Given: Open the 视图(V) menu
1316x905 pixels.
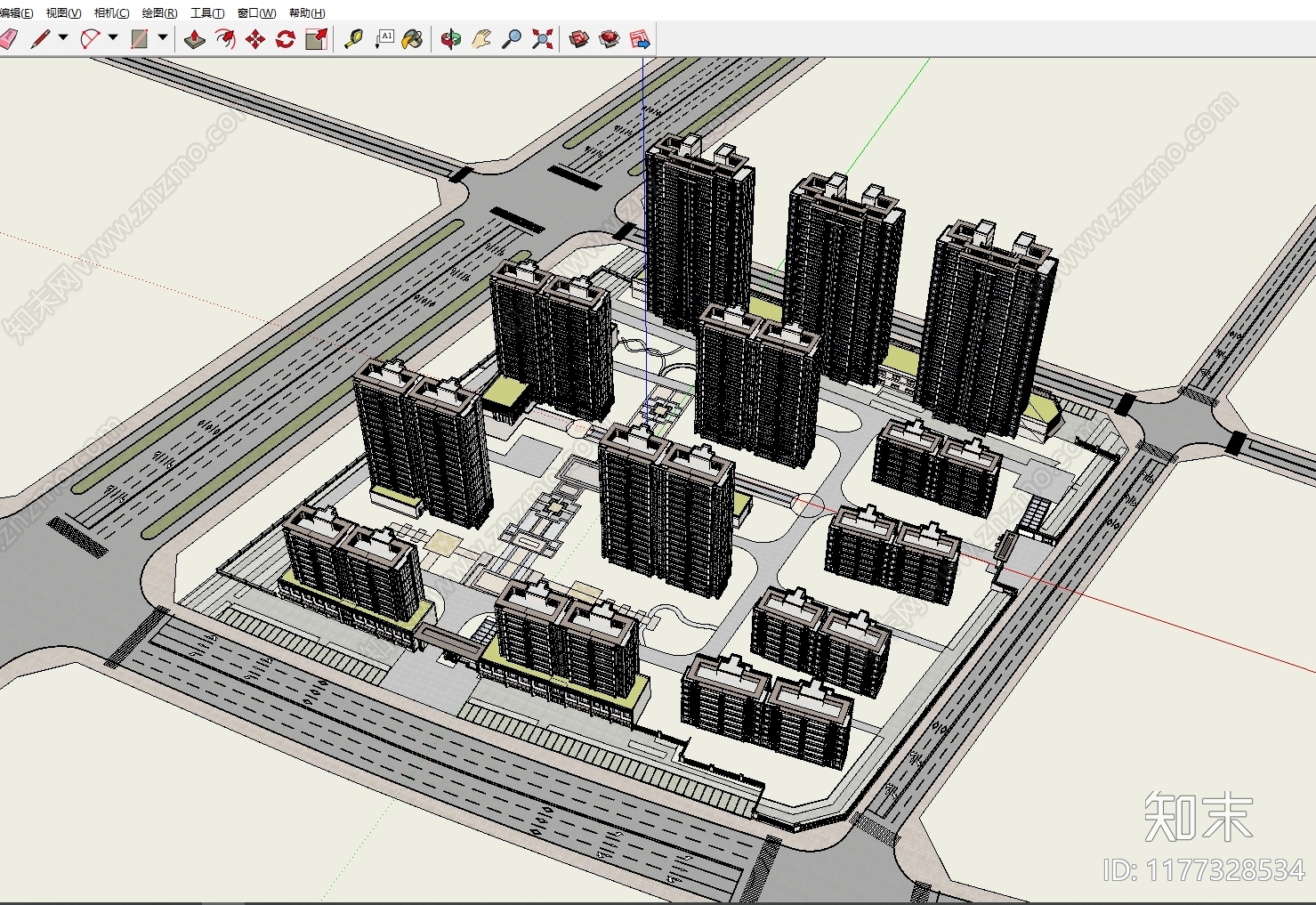Looking at the screenshot, I should (63, 12).
